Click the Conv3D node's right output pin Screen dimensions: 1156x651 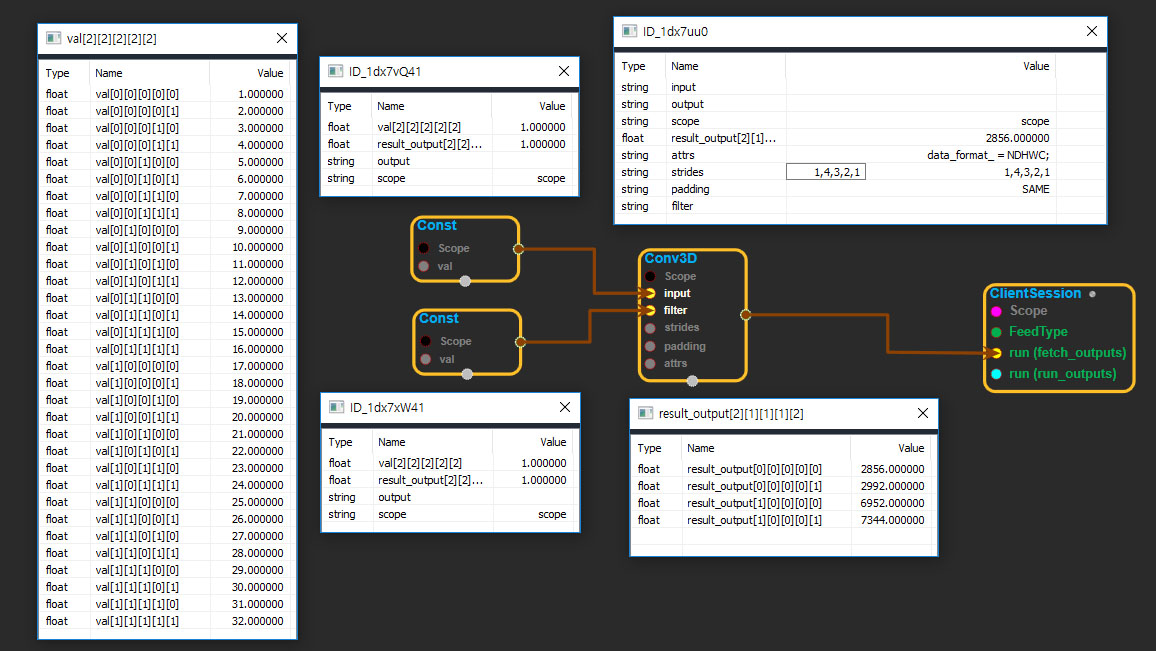[x=745, y=314]
